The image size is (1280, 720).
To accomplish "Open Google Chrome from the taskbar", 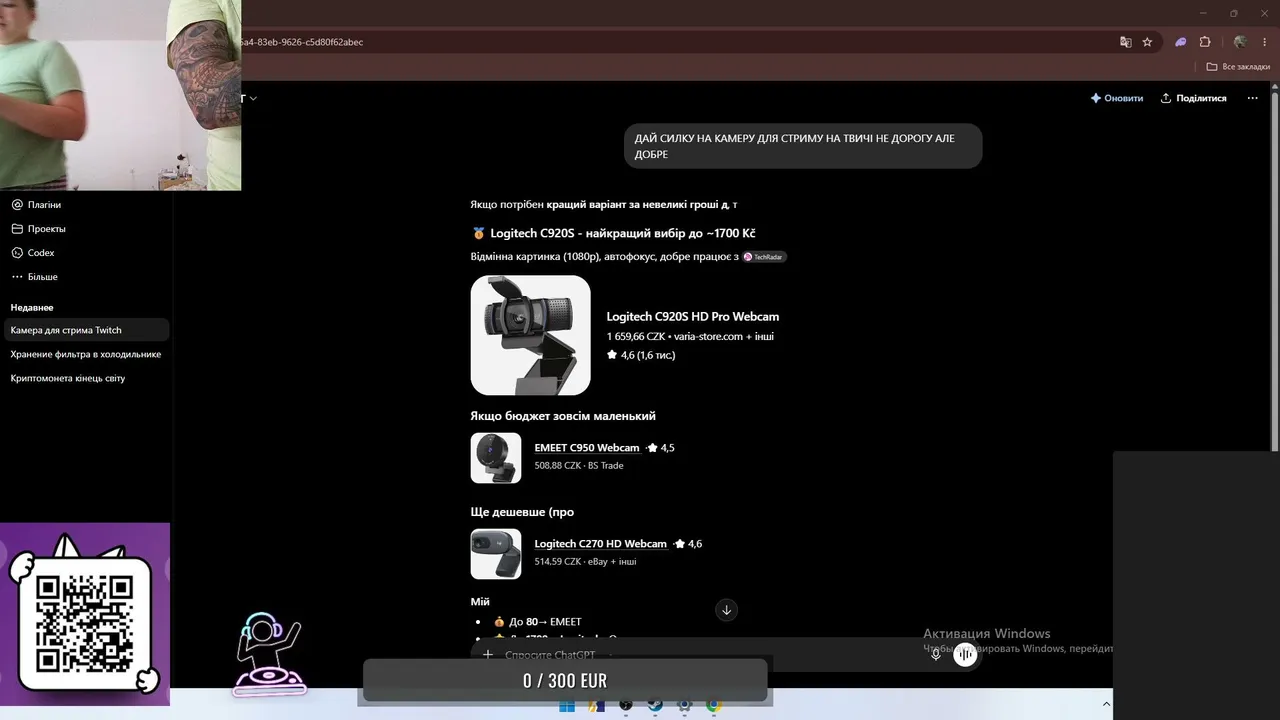I will (714, 705).
